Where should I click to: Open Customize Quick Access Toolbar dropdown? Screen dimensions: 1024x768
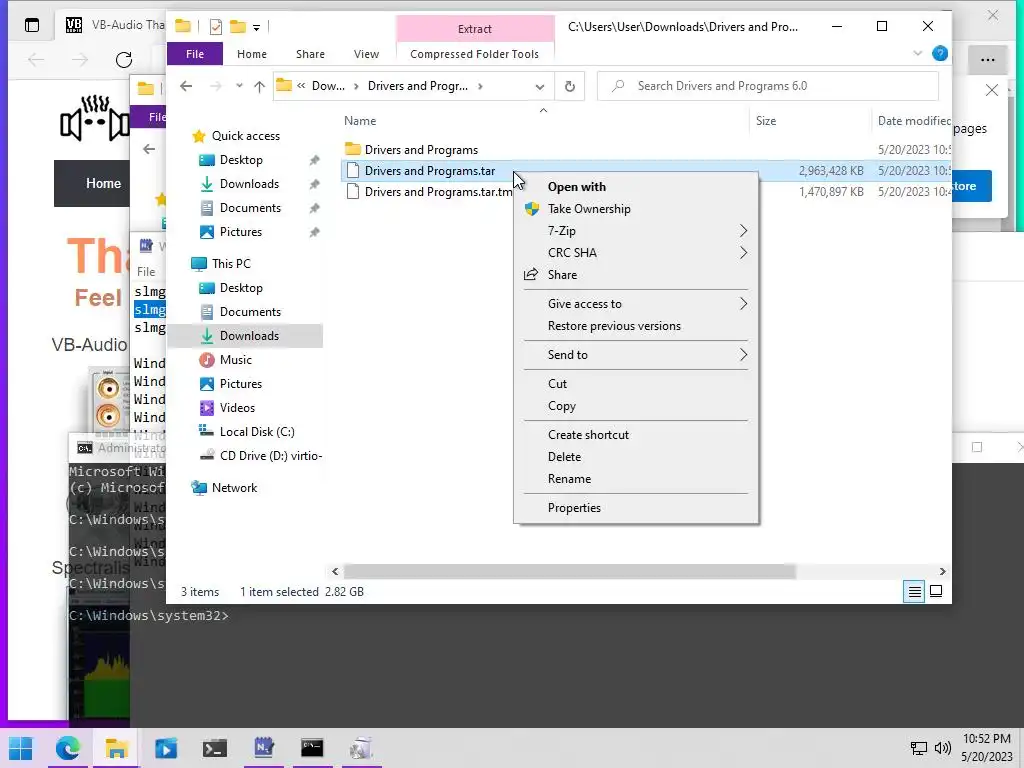(x=257, y=27)
